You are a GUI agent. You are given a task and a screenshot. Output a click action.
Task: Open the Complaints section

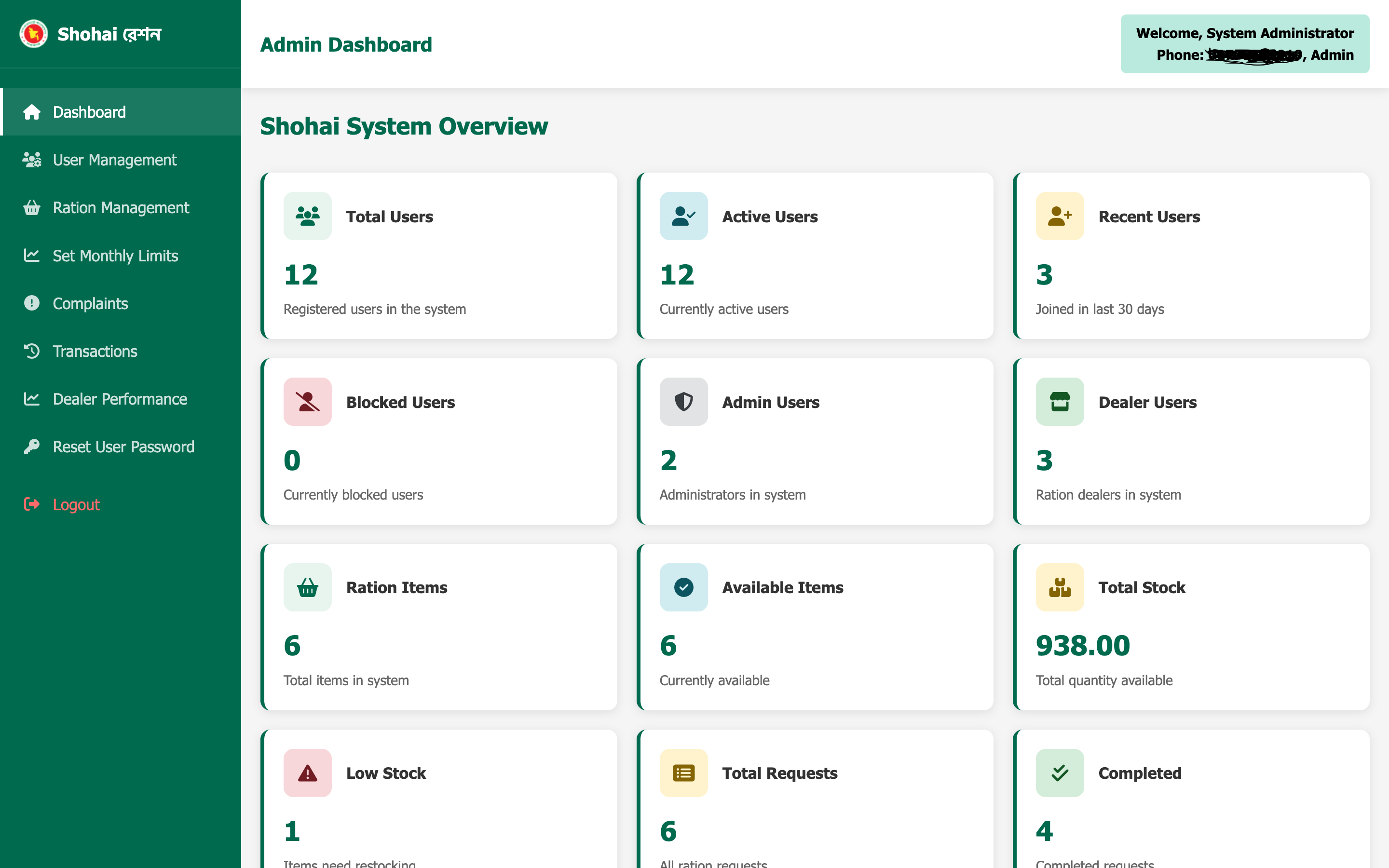tap(121, 303)
